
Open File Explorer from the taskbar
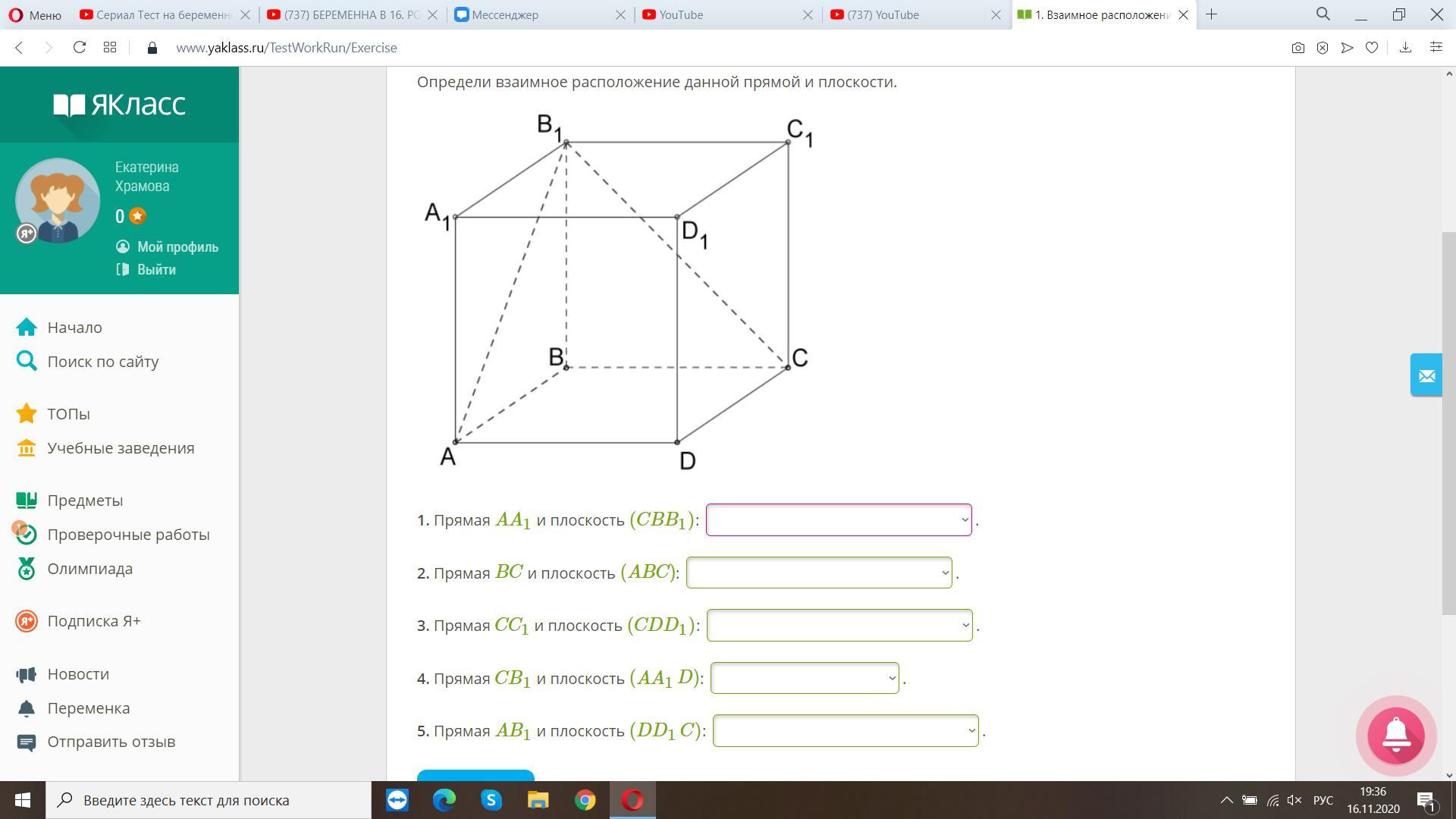(538, 800)
